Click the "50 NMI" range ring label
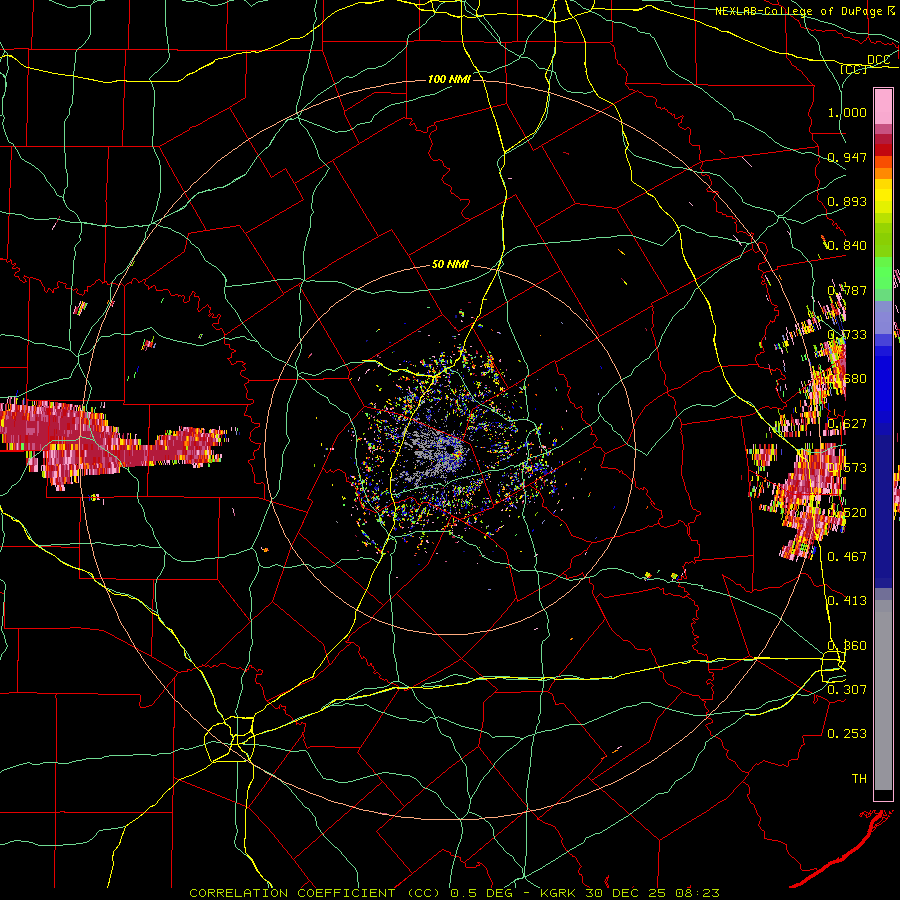This screenshot has height=900, width=900. pos(450,265)
